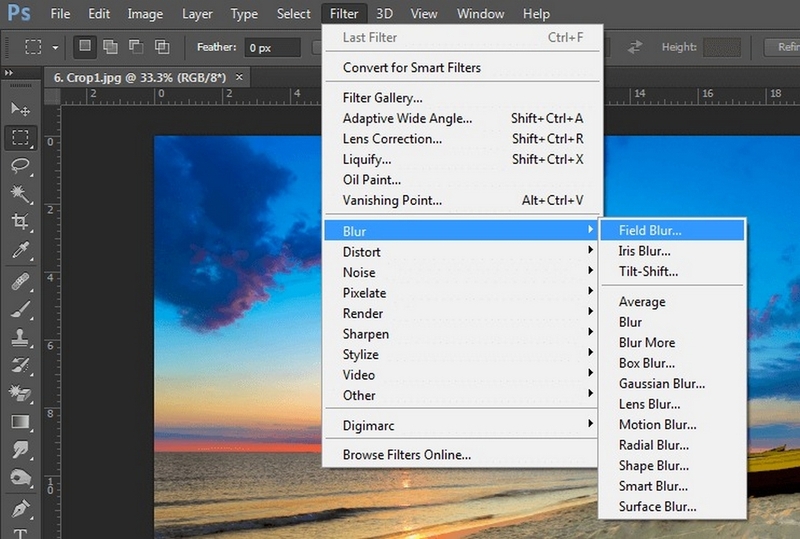The width and height of the screenshot is (800, 539).
Task: Select the Healing Brush tool
Action: (x=20, y=281)
